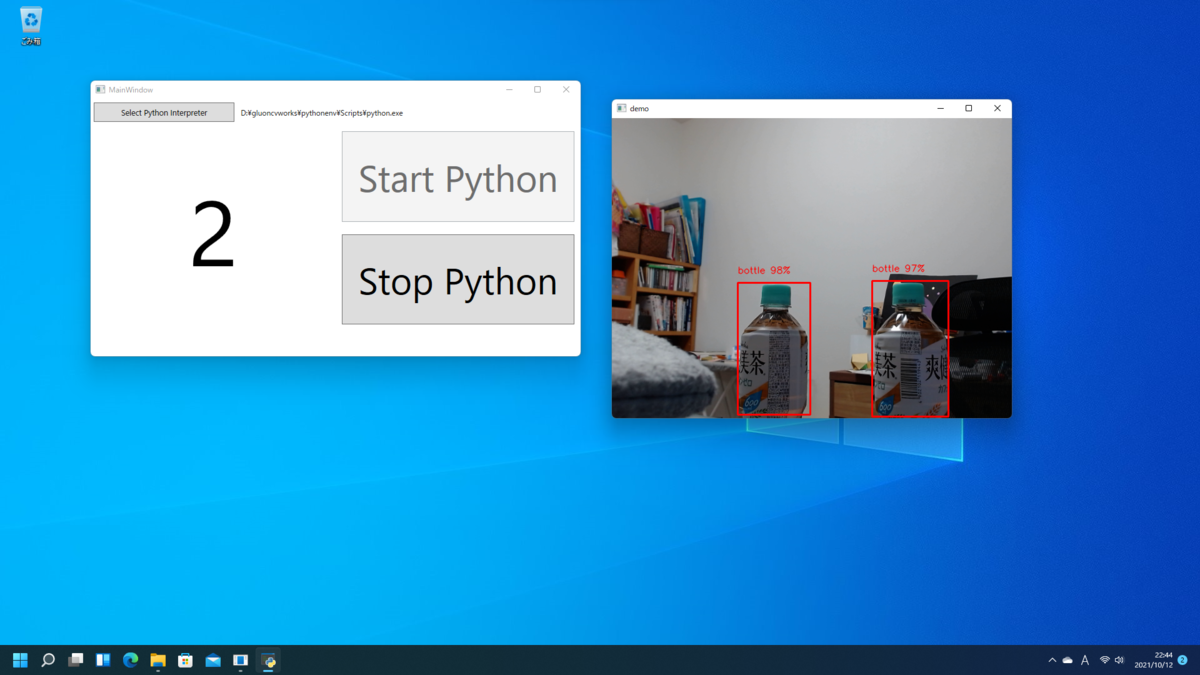Open Microsoft Store from the taskbar
The image size is (1200, 675).
185,660
